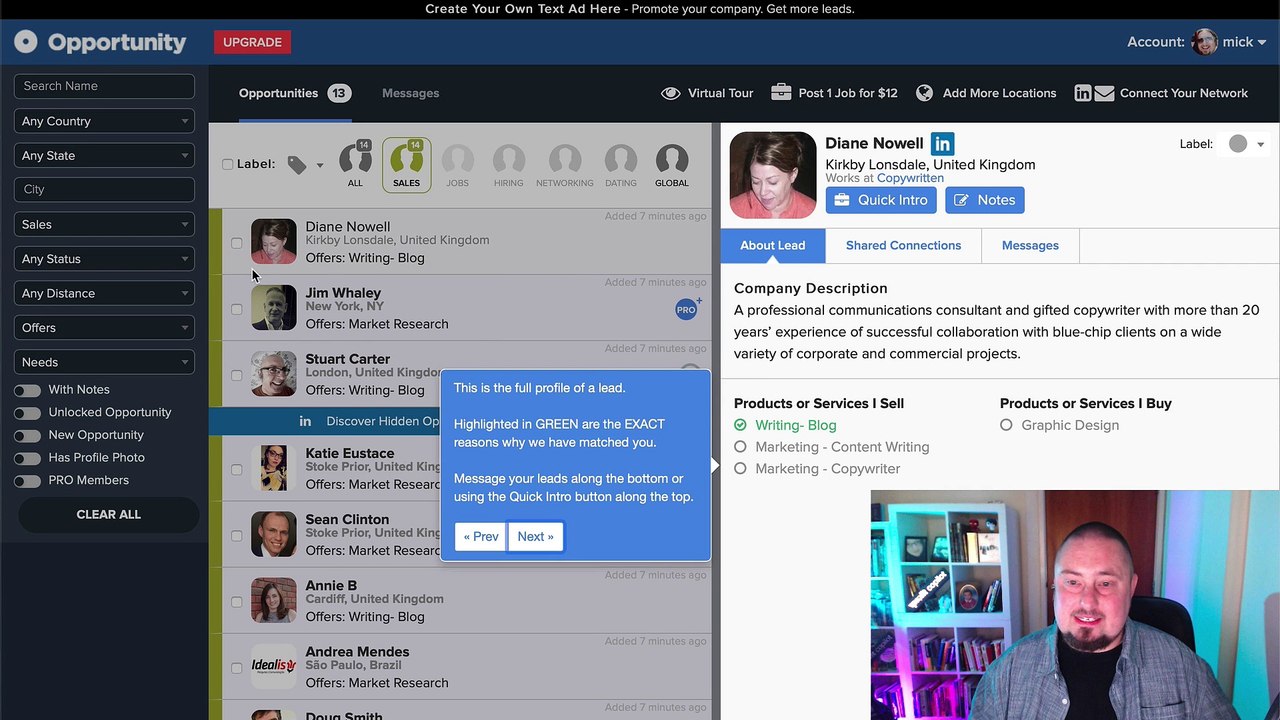This screenshot has height=720, width=1280.
Task: Select the NETWORKING category filter icon
Action: [x=564, y=165]
